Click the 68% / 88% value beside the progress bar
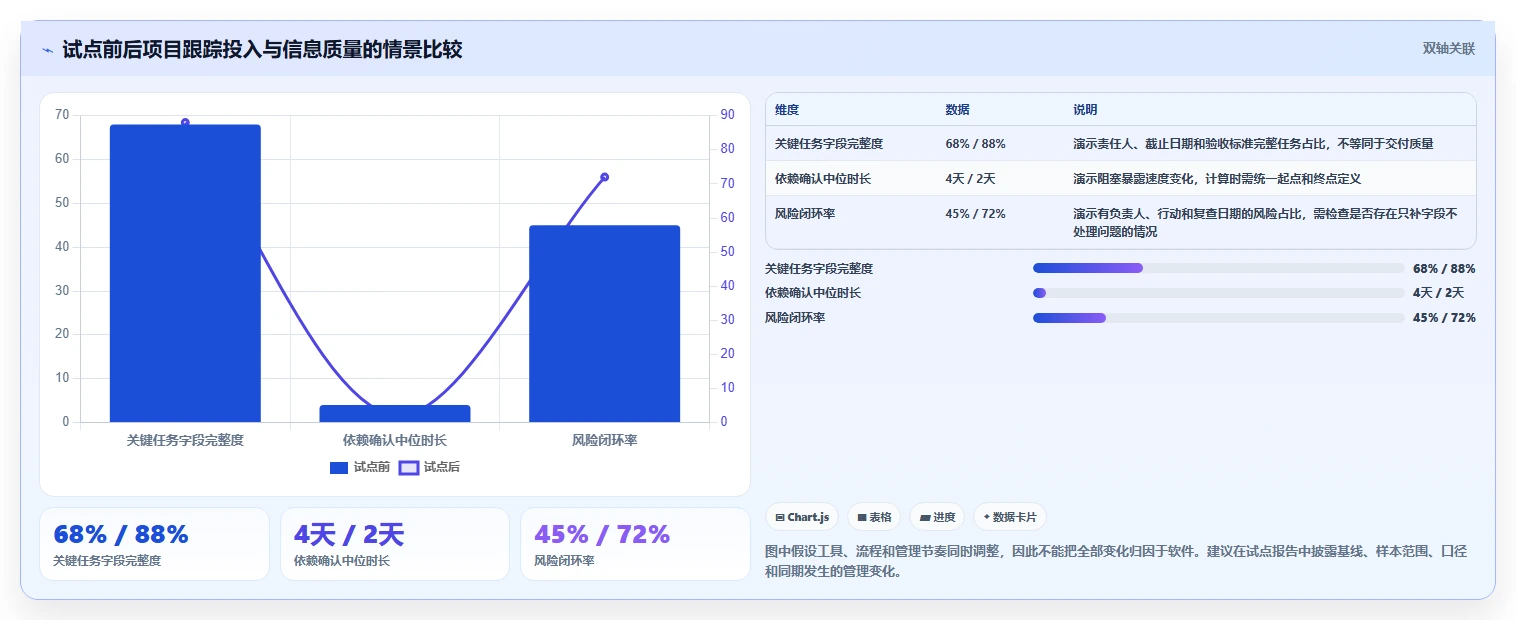 [1444, 268]
